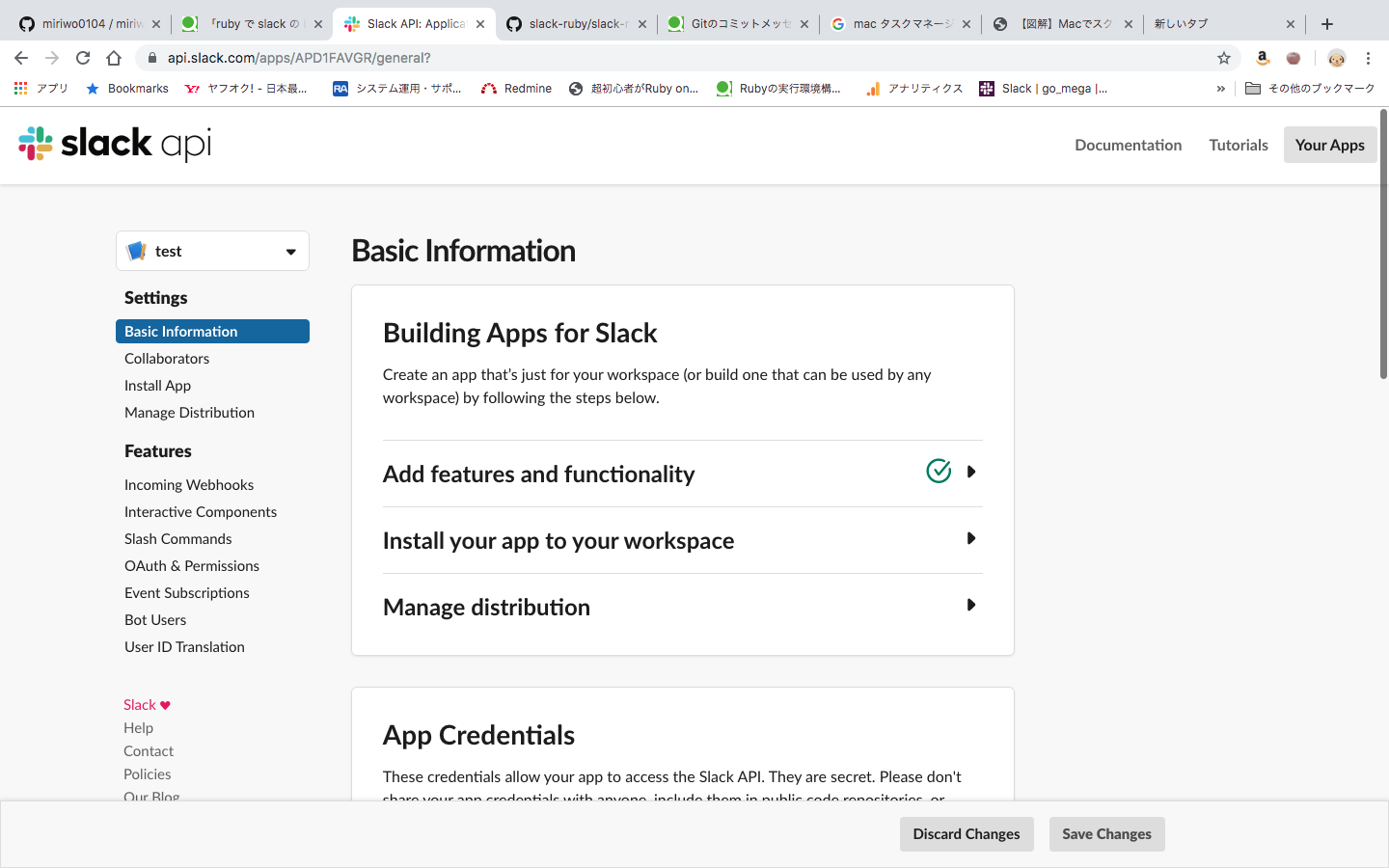
Task: Open the browser home page
Action: 114,58
